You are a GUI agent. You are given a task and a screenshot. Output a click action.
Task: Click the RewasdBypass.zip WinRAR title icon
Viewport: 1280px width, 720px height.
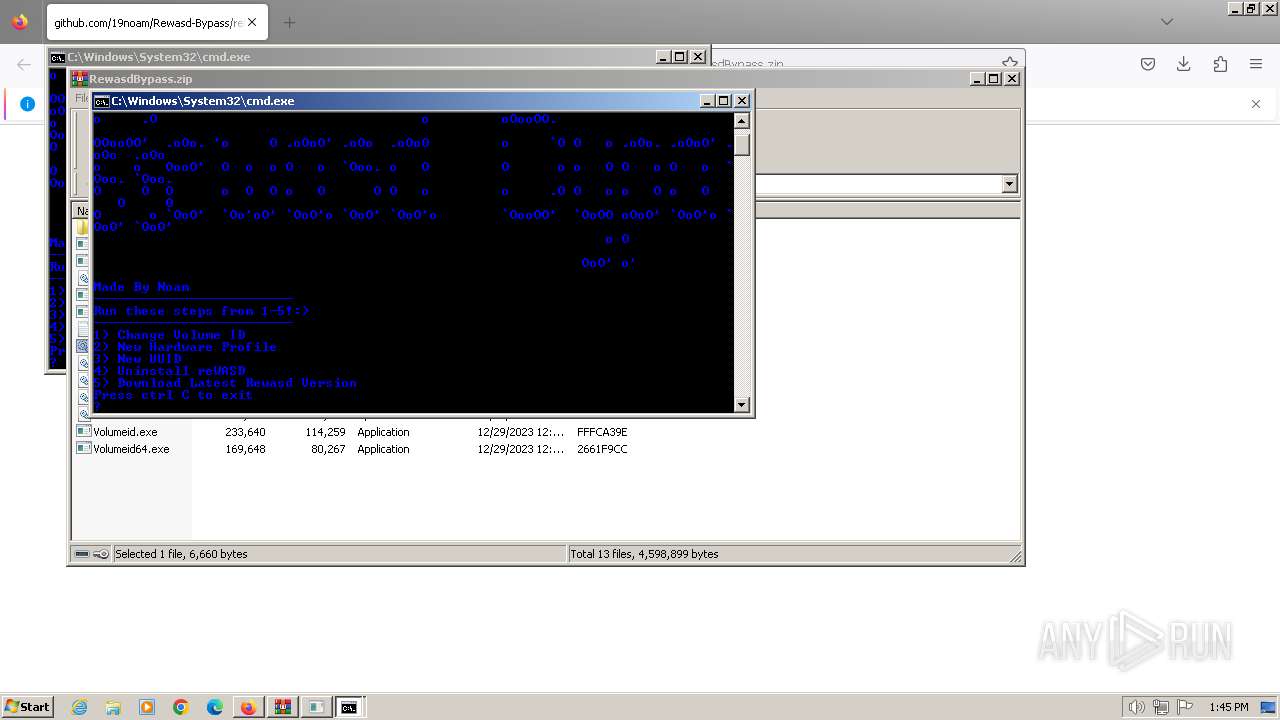[80, 79]
